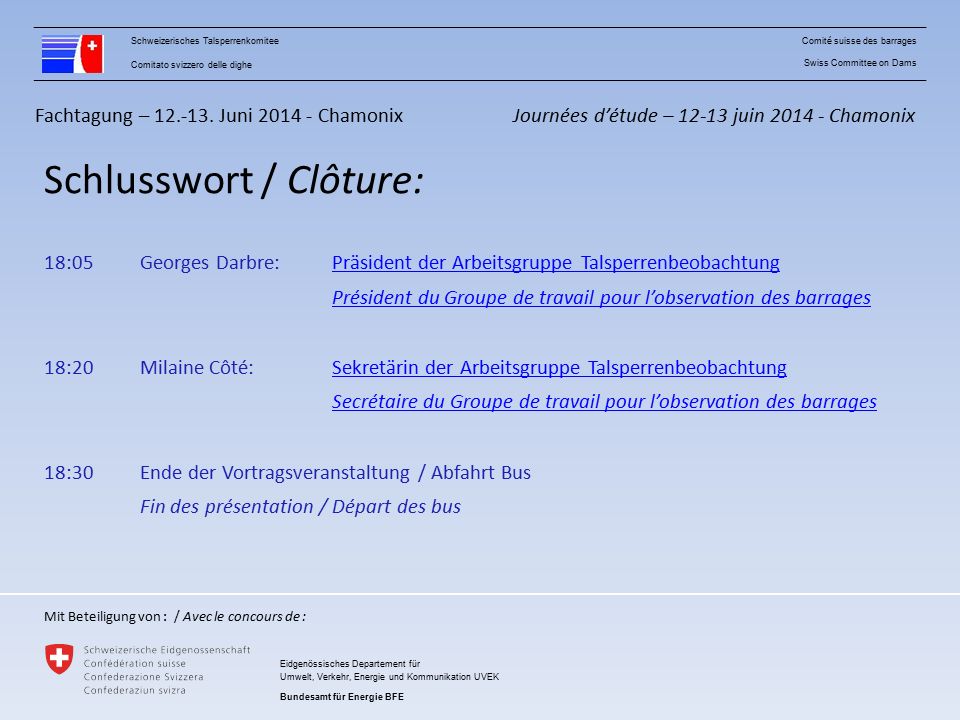Click Eidgenössisches Departement für text line

(x=350, y=664)
